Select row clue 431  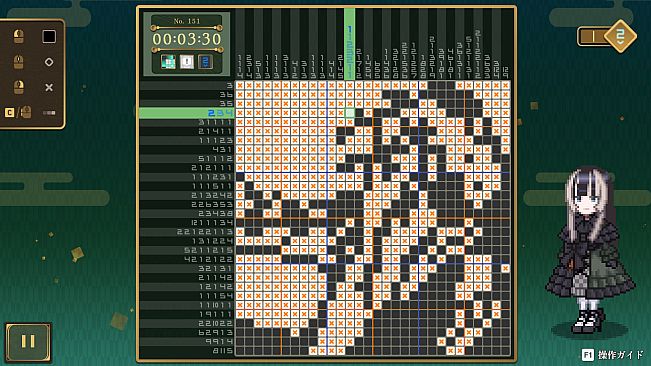click(187, 149)
